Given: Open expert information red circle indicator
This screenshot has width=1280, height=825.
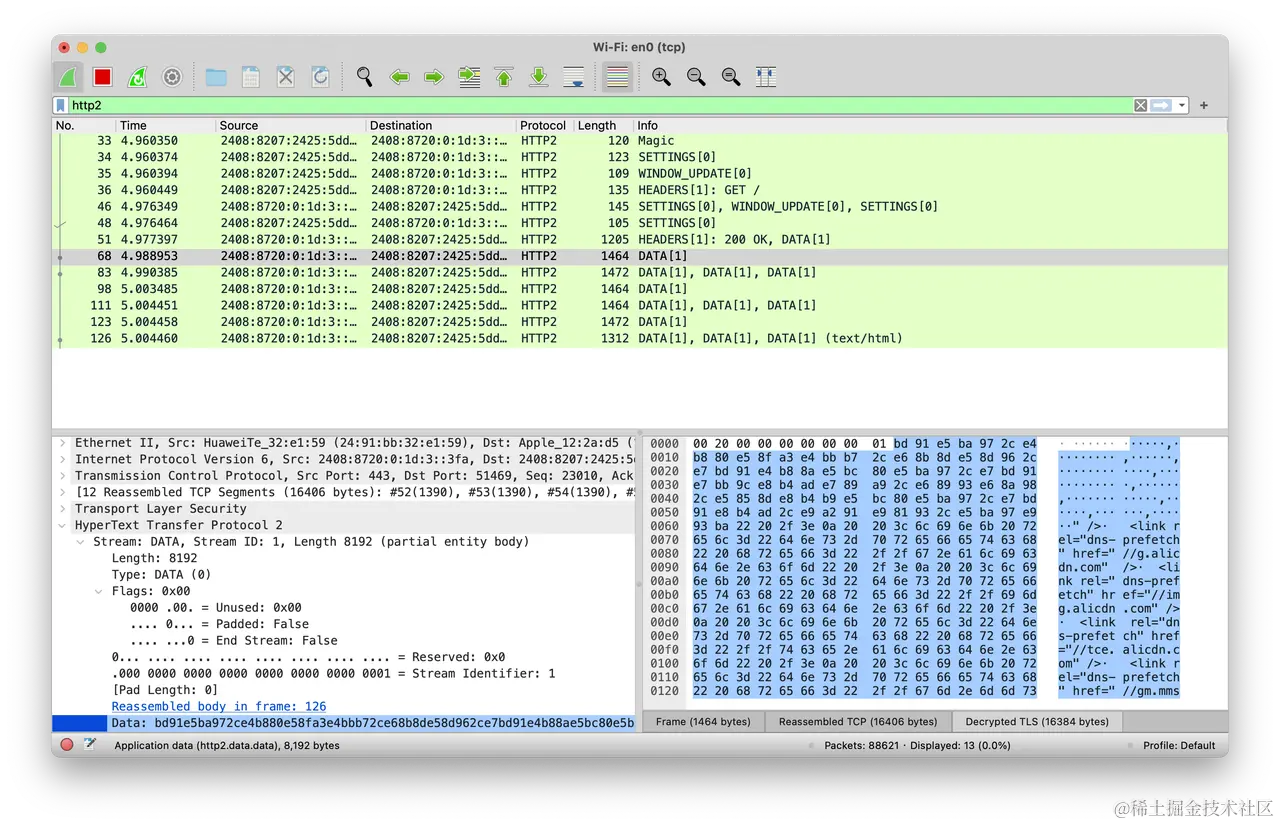Looking at the screenshot, I should (x=67, y=745).
